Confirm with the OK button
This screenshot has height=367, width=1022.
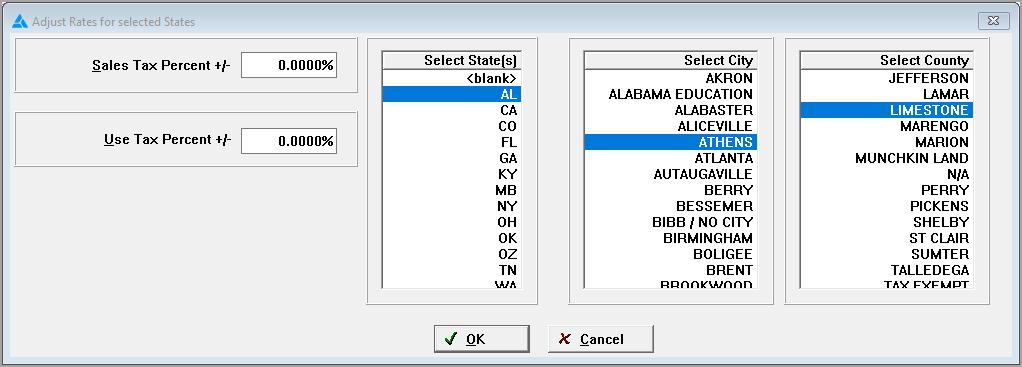tap(482, 339)
